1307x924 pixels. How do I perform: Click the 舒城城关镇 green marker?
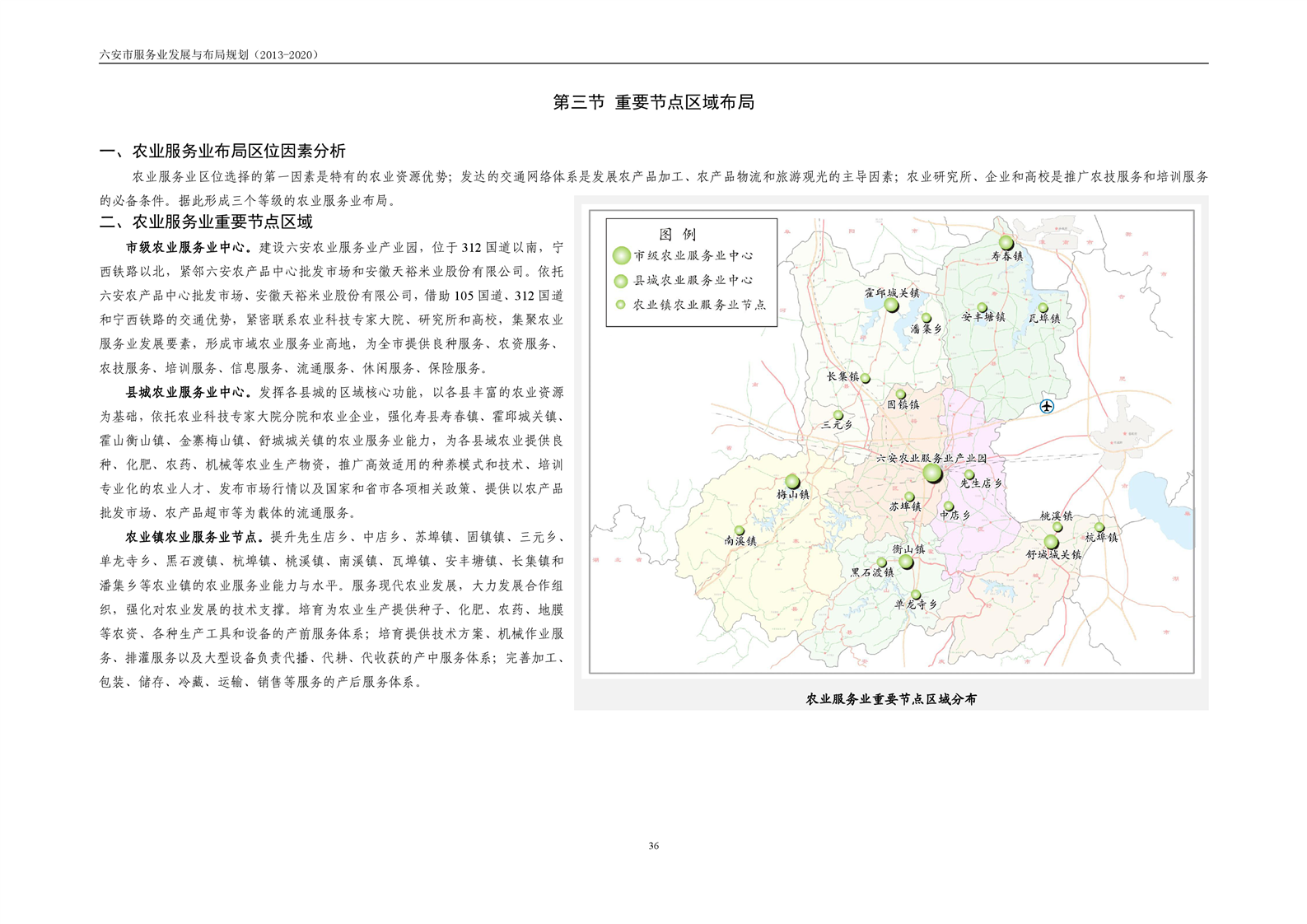[x=1051, y=542]
